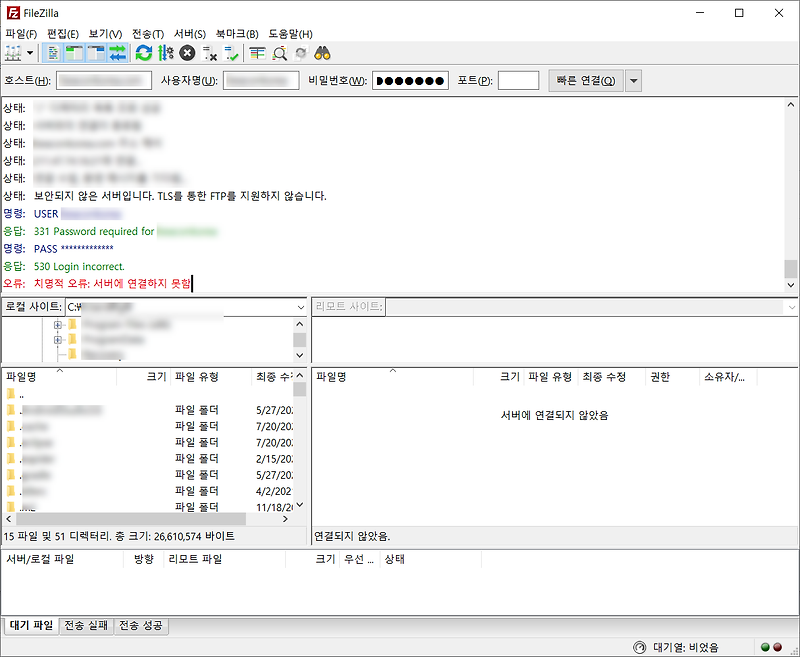Screen dimensions: 800x657
Task: Search for files with the binoculars icon
Action: tap(323, 53)
